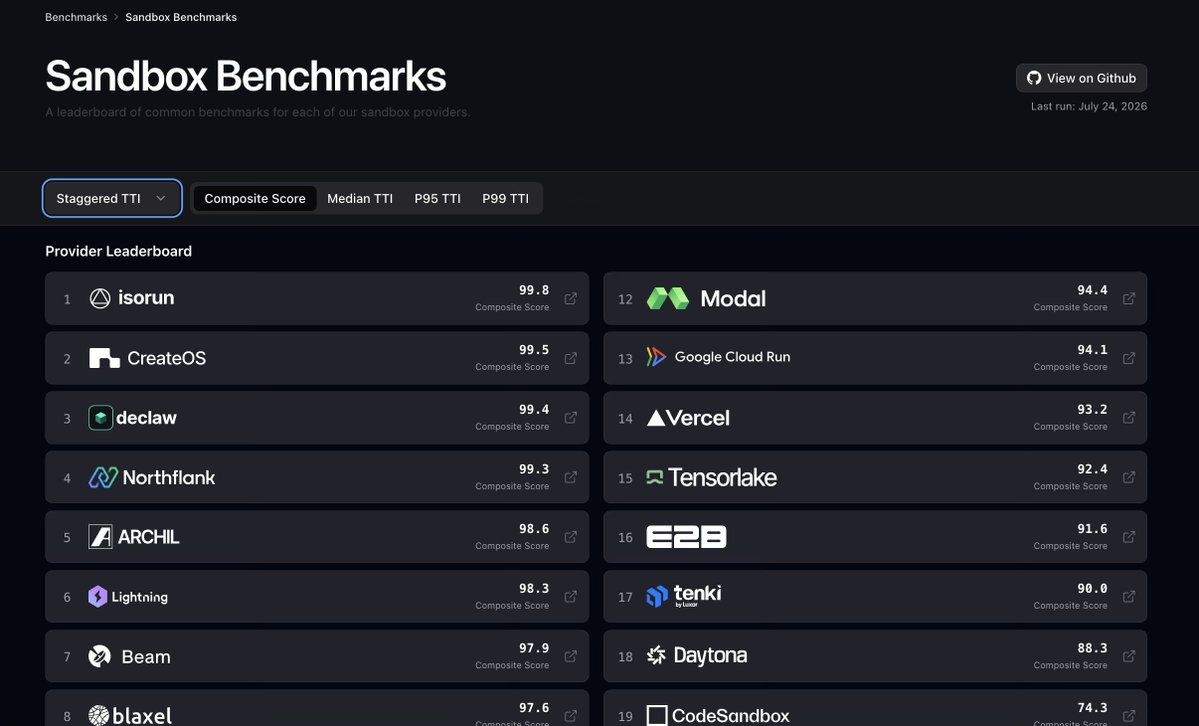1199x726 pixels.
Task: Click the E2B logo
Action: click(x=686, y=537)
